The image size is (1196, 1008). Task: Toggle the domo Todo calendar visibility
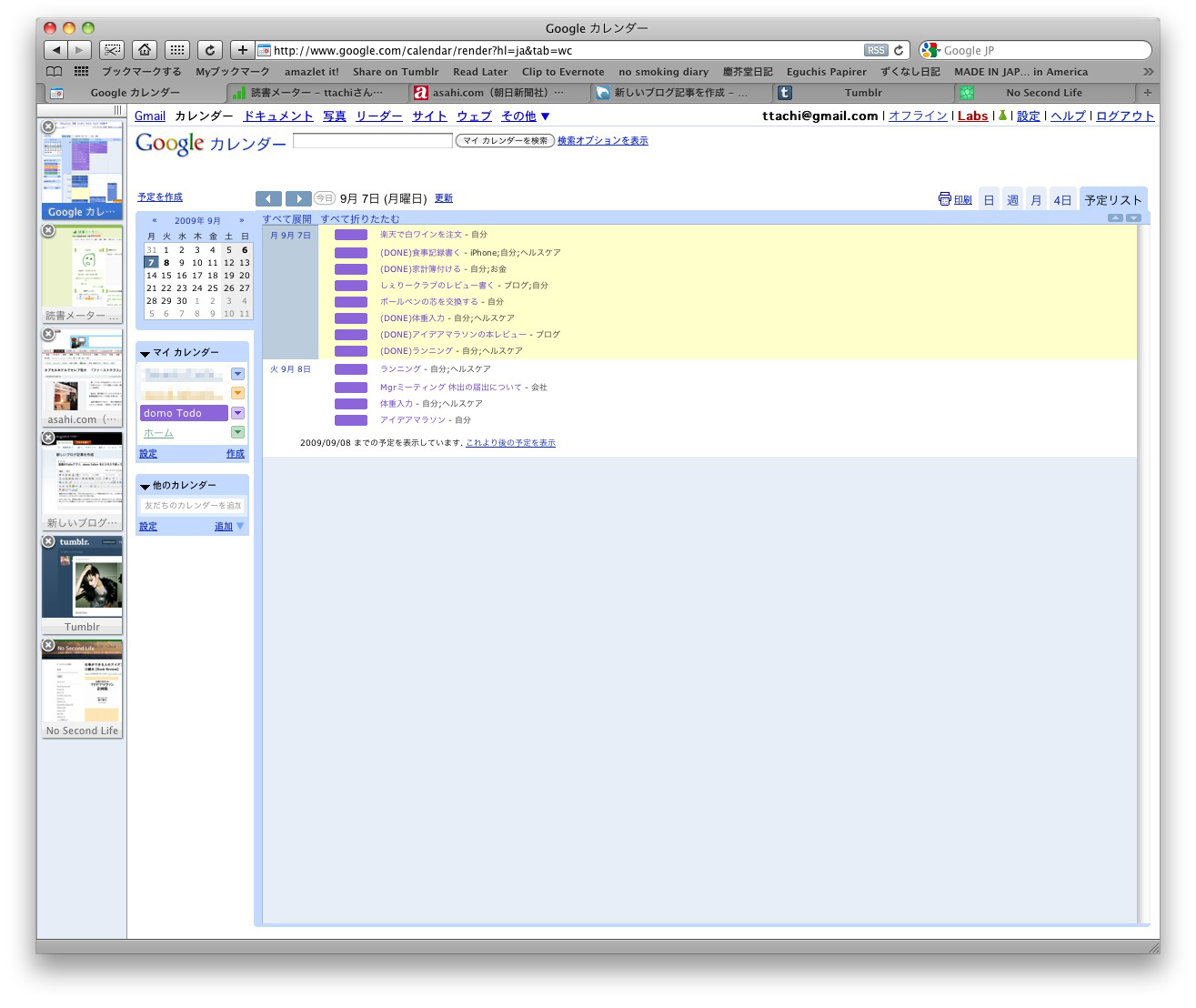click(184, 413)
